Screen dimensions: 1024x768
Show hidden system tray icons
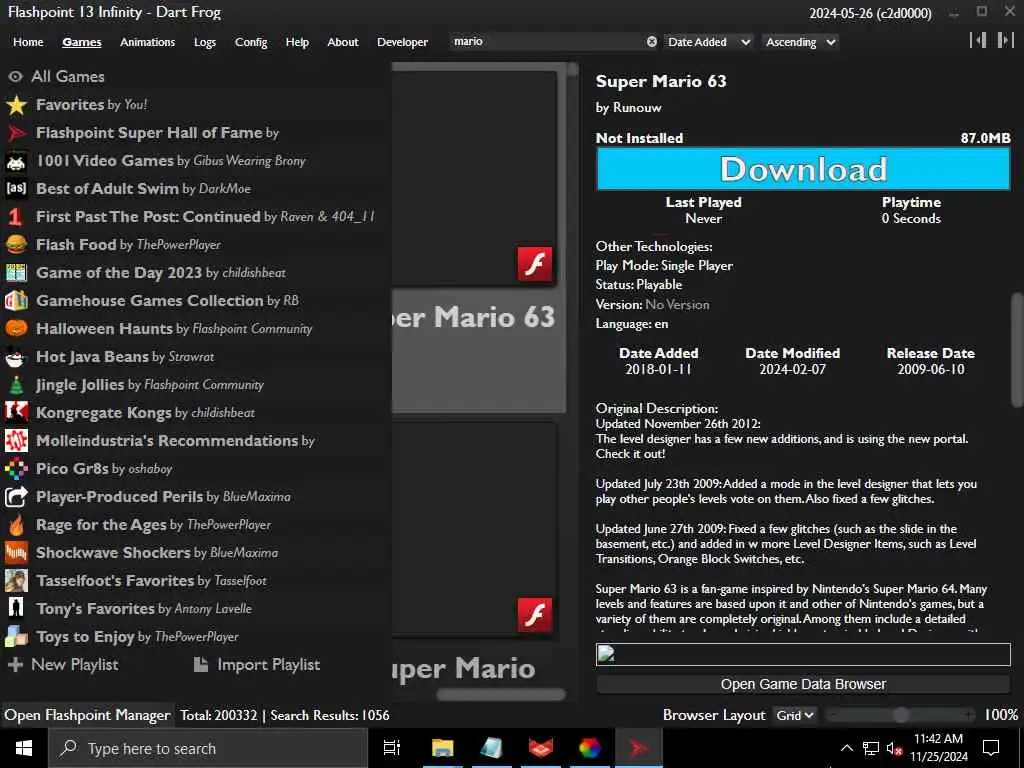[846, 748]
